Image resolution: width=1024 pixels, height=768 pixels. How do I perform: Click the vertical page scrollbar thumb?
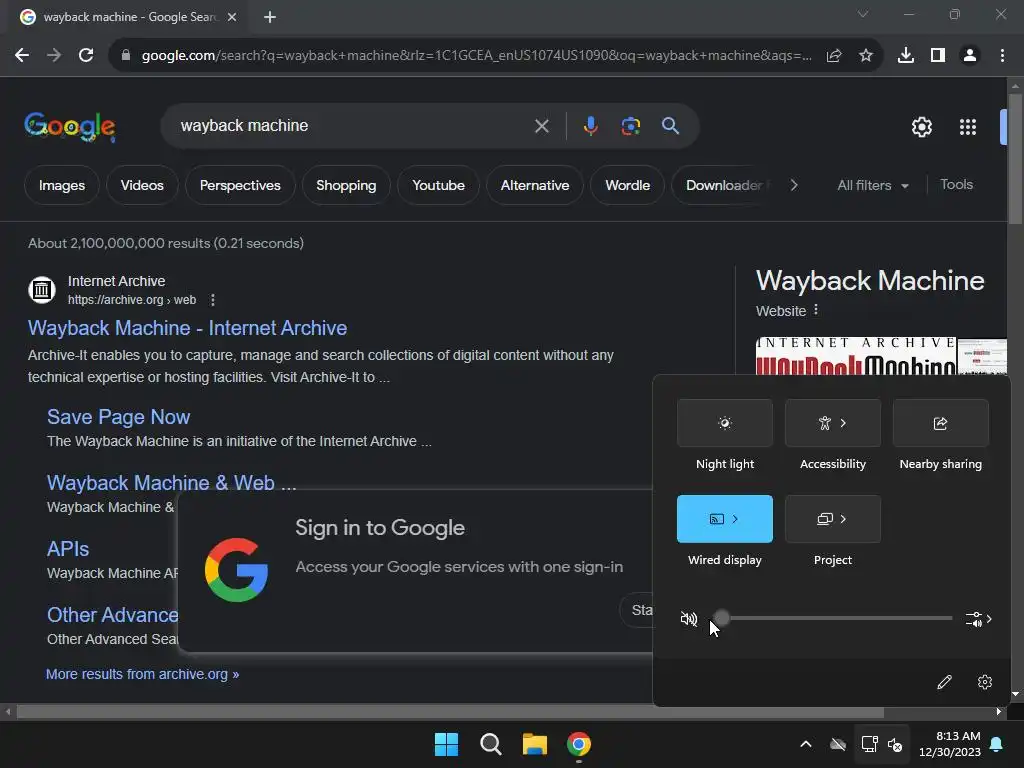1015,159
